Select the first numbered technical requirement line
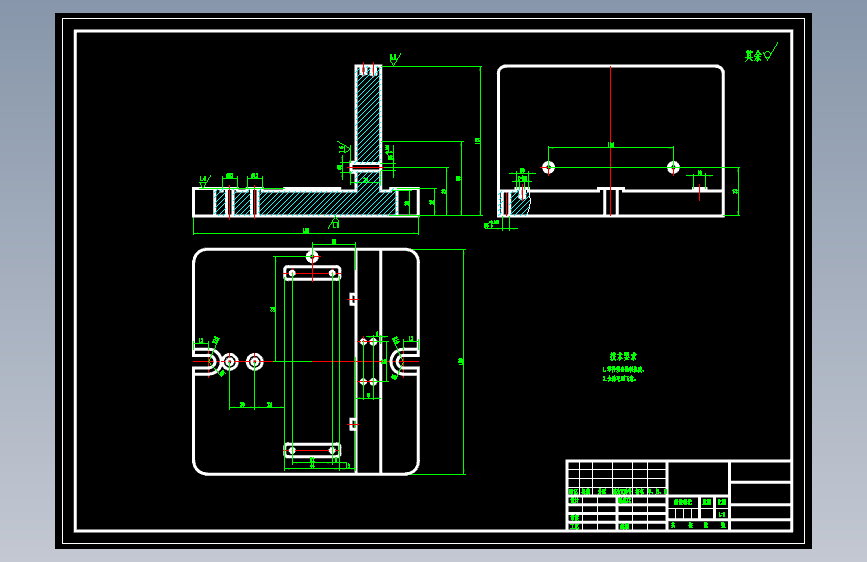 [624, 370]
